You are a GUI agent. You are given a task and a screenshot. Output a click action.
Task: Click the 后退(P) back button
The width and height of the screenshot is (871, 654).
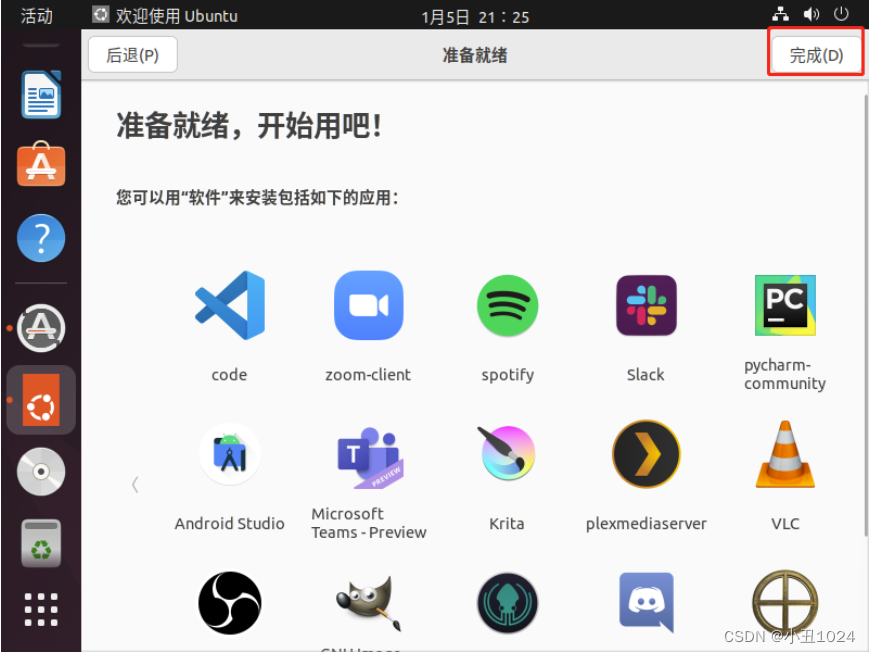(x=133, y=55)
